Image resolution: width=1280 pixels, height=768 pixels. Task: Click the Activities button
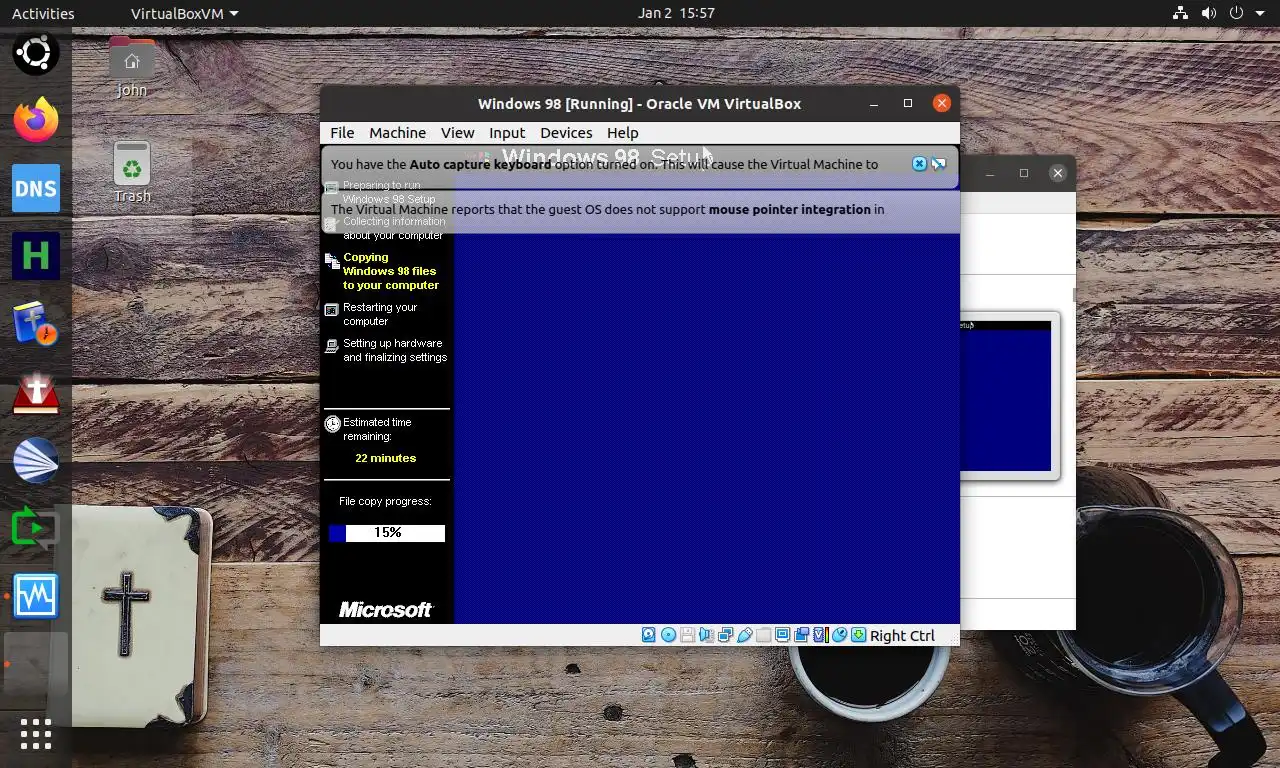pos(43,13)
